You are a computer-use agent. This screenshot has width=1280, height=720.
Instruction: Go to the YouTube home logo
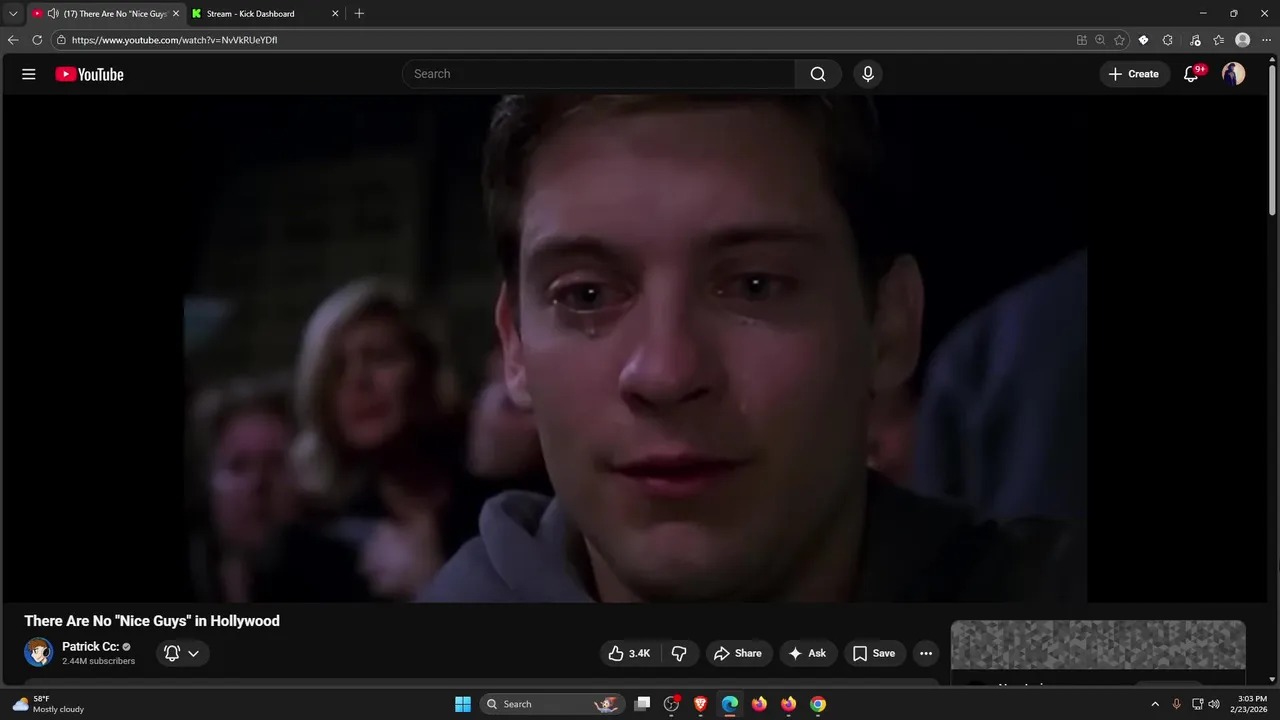coord(89,74)
